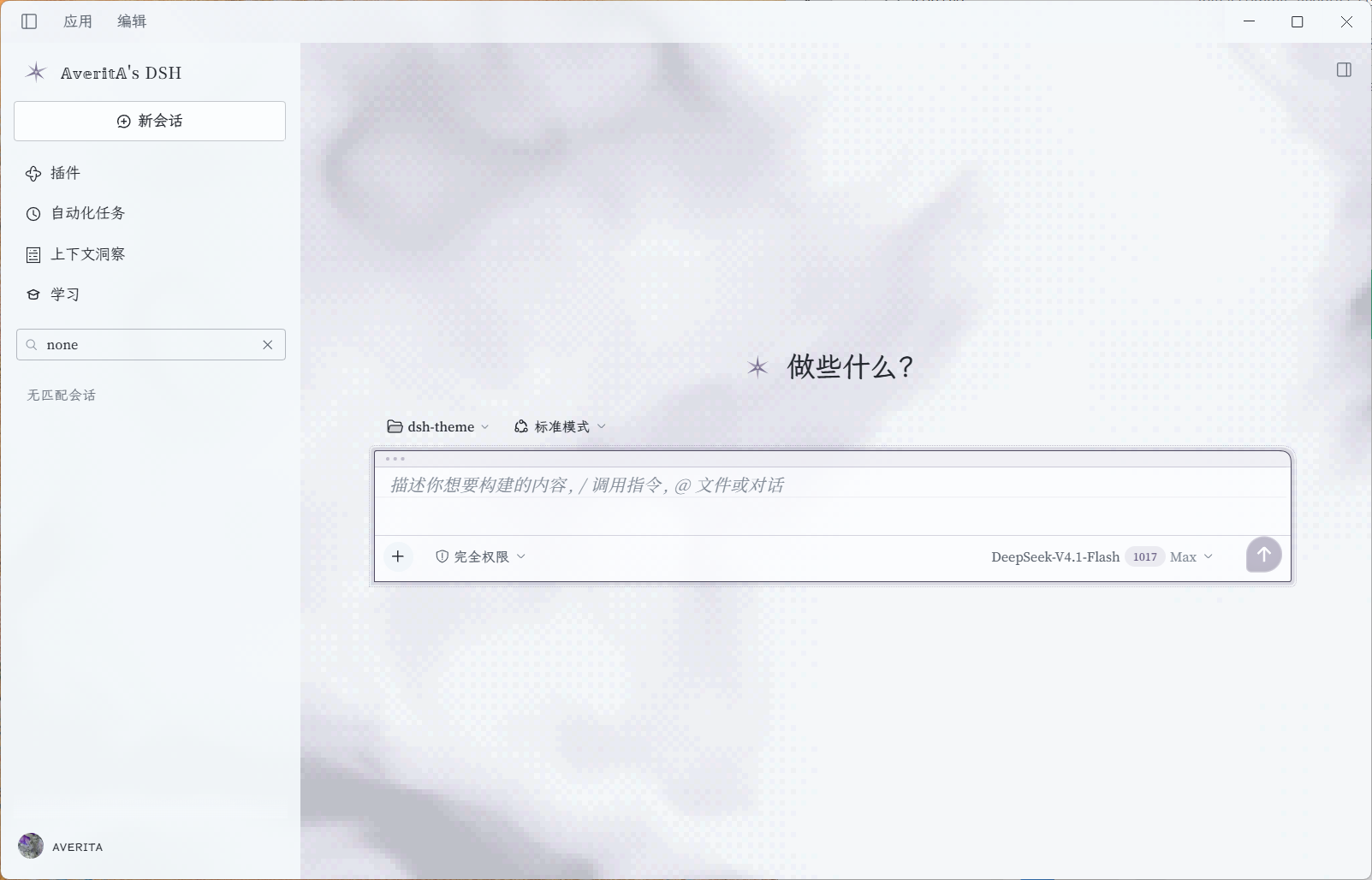Viewport: 1372px width, 880px height.
Task: Open the AVERITA user avatar
Action: pyautogui.click(x=31, y=846)
